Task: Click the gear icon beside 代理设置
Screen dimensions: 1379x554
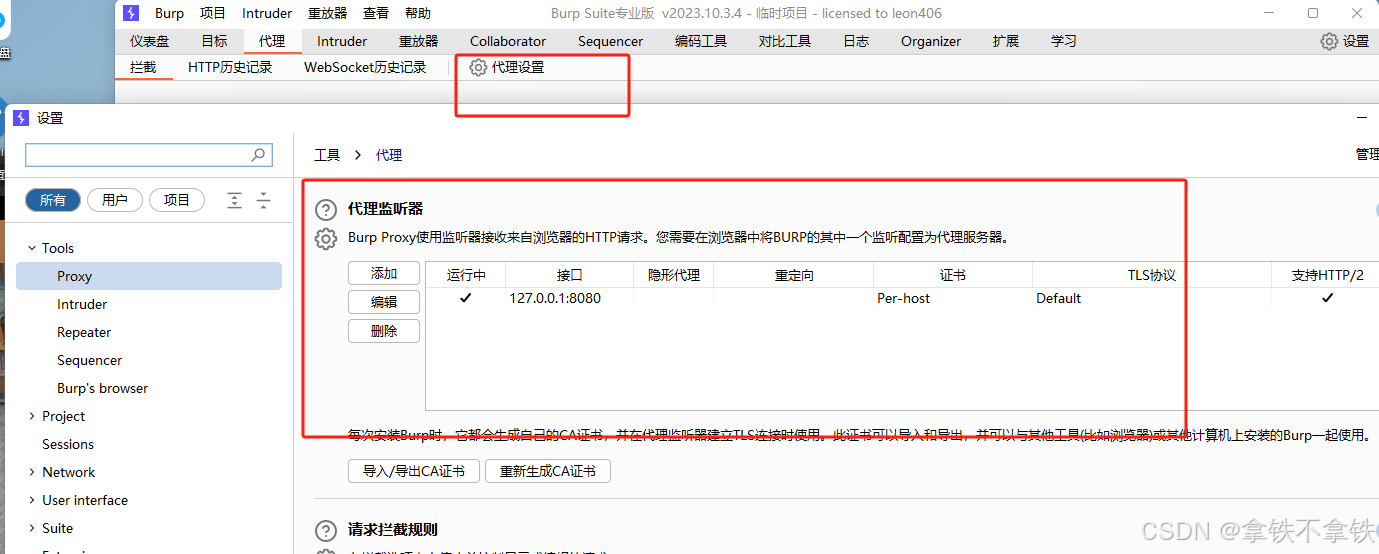Action: (478, 67)
